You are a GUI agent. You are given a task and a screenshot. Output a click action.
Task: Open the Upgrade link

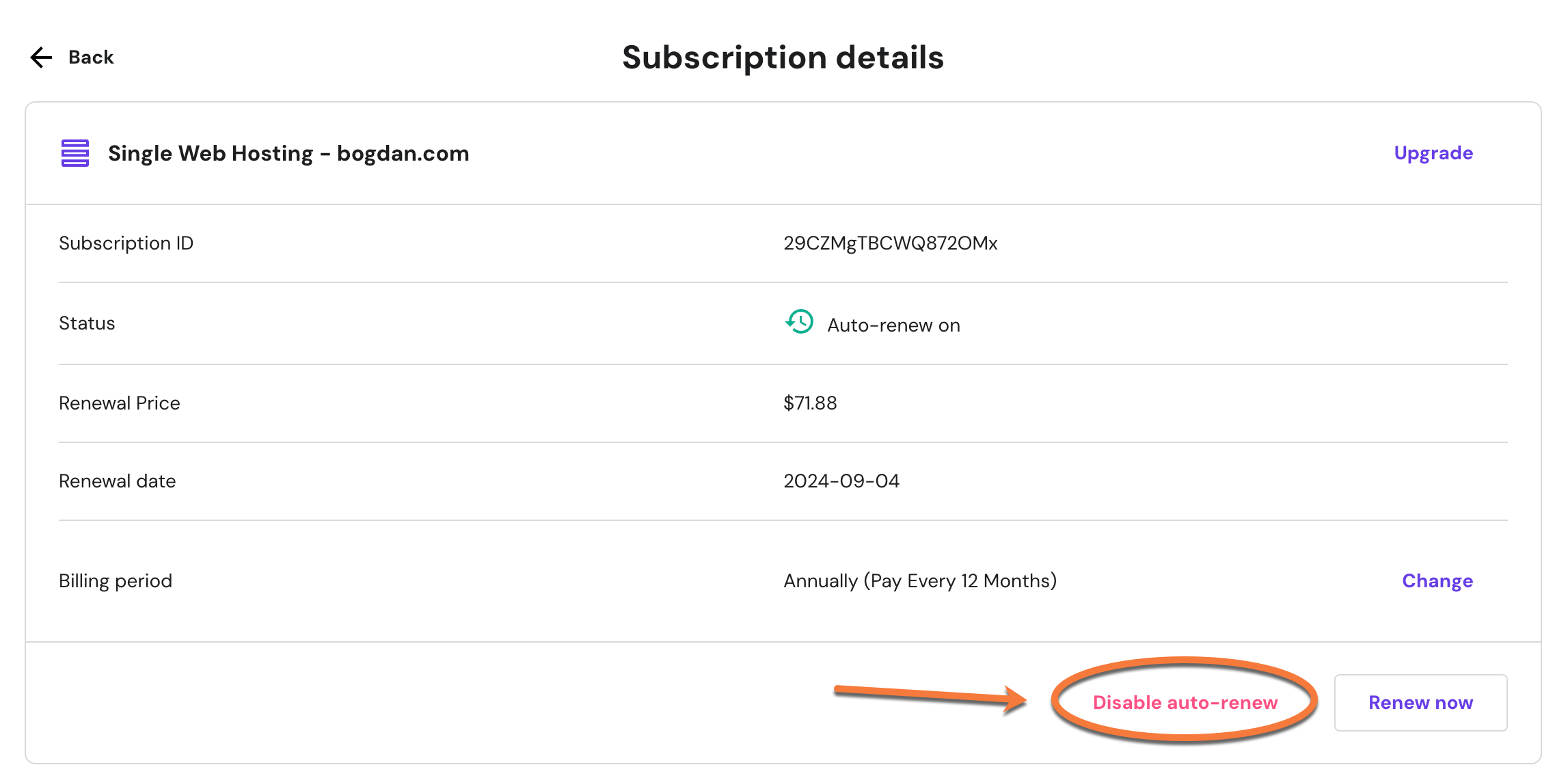pyautogui.click(x=1433, y=153)
